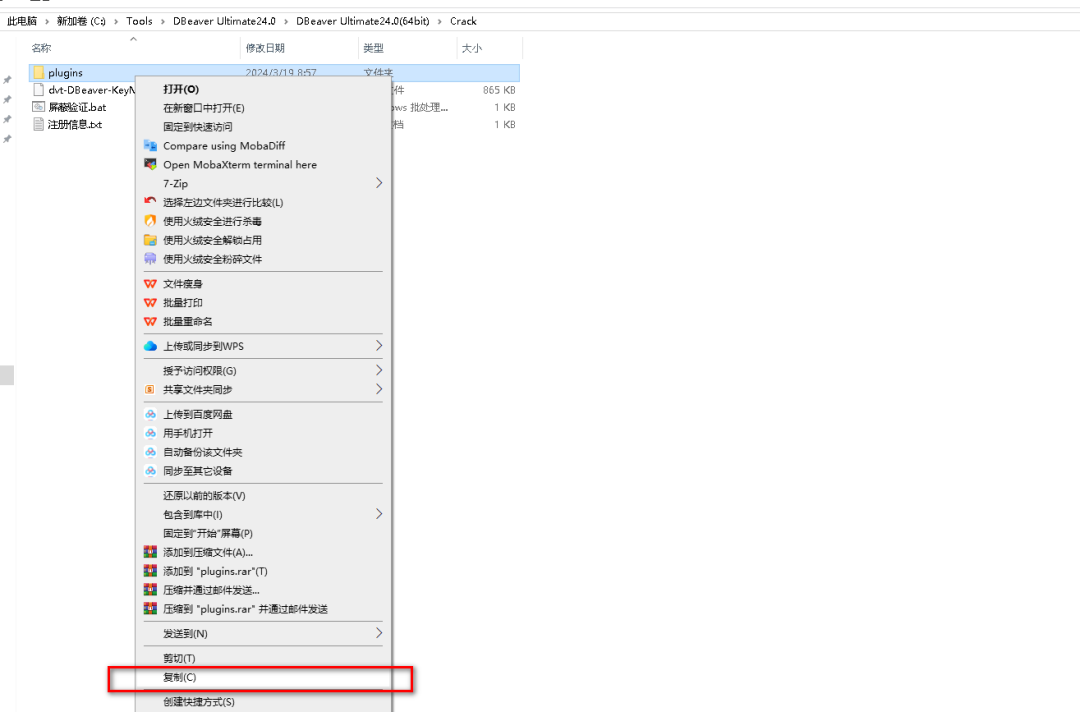Click the Baidu icon beside 自动备份该文件夹
This screenshot has width=1080, height=712.
[150, 452]
